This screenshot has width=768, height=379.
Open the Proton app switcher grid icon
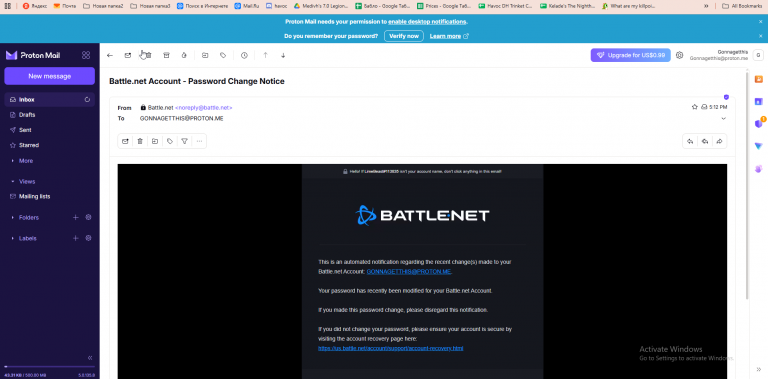(86, 55)
